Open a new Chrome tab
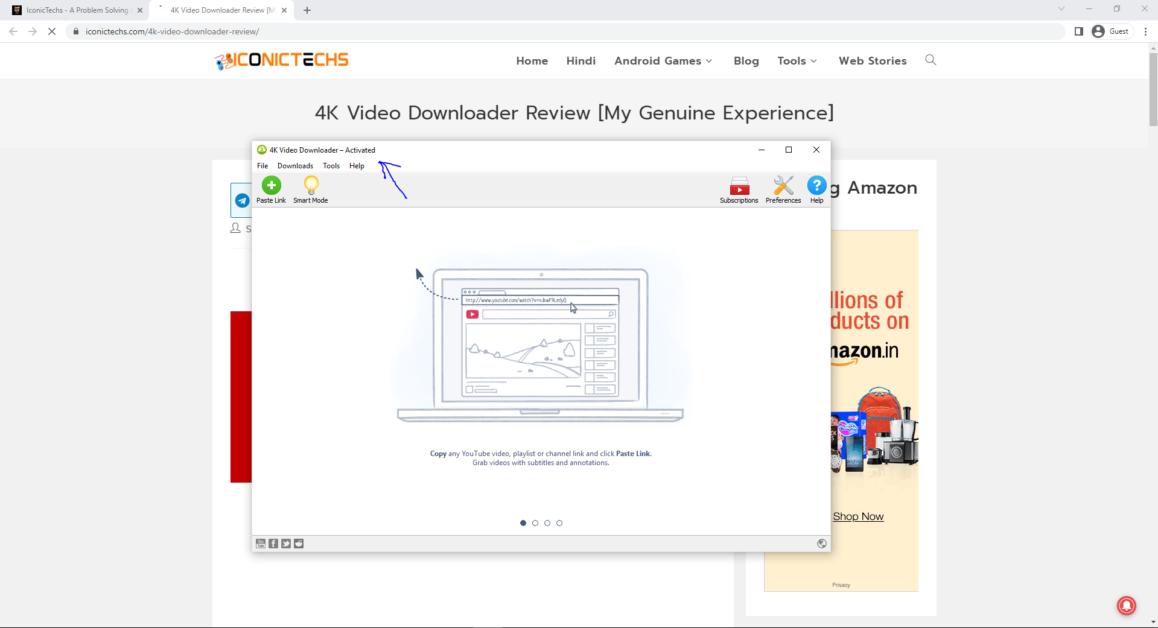1158x628 pixels. pos(307,10)
